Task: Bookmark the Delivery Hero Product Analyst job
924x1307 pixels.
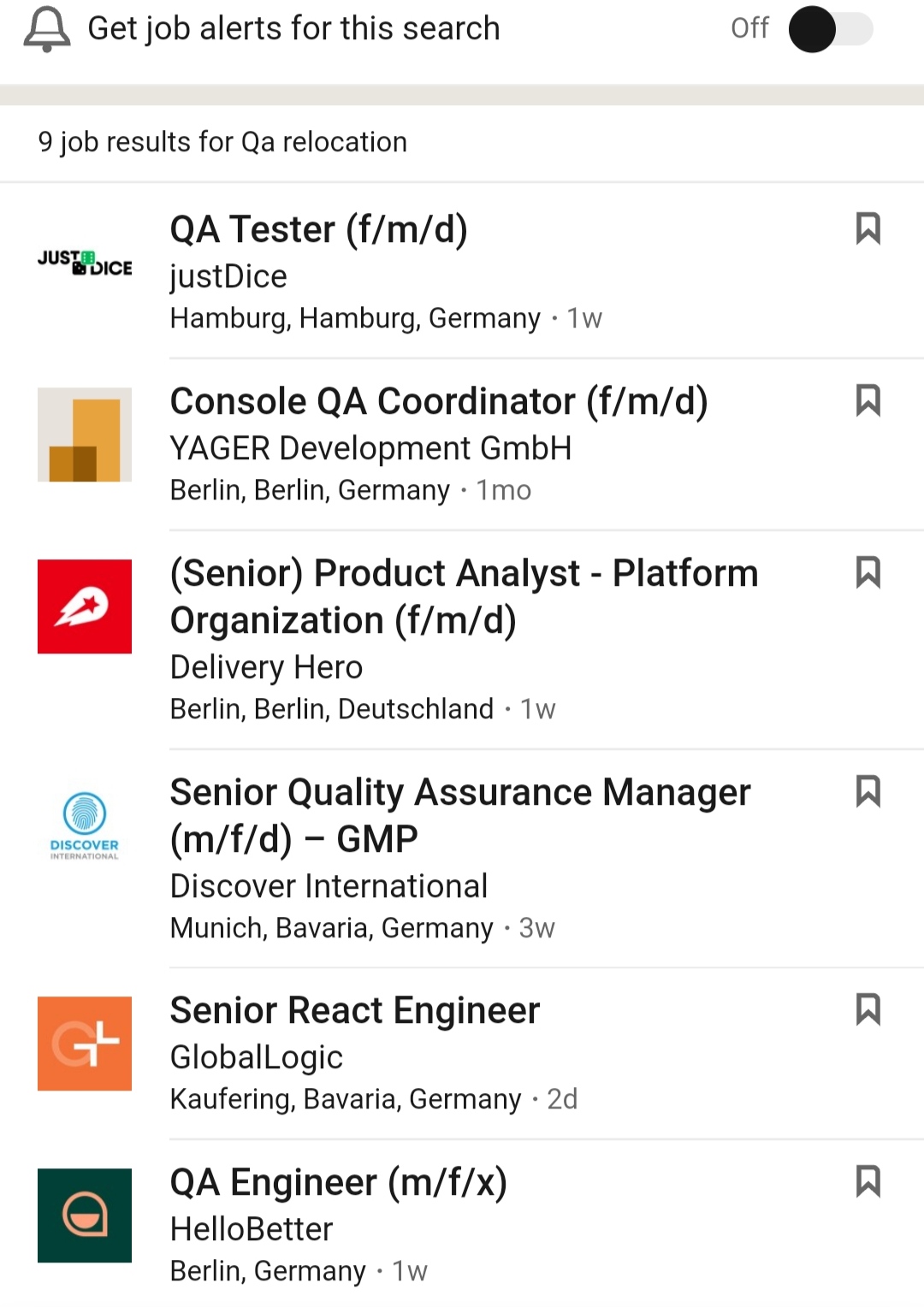Action: point(868,572)
